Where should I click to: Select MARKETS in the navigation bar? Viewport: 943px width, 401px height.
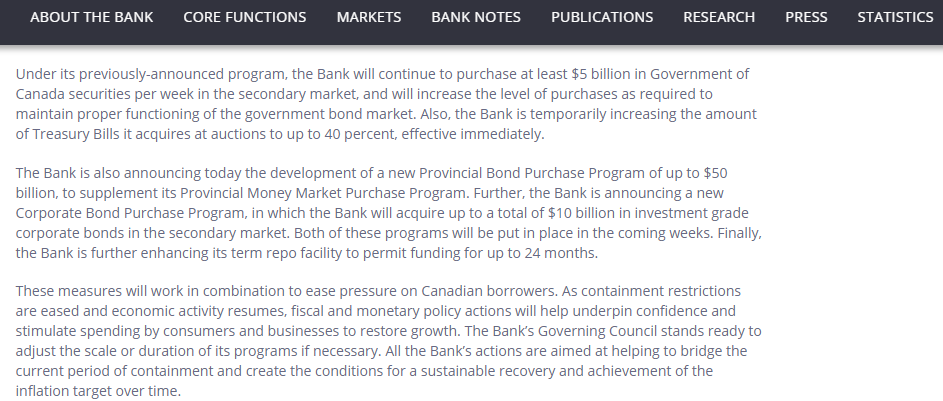tap(369, 17)
